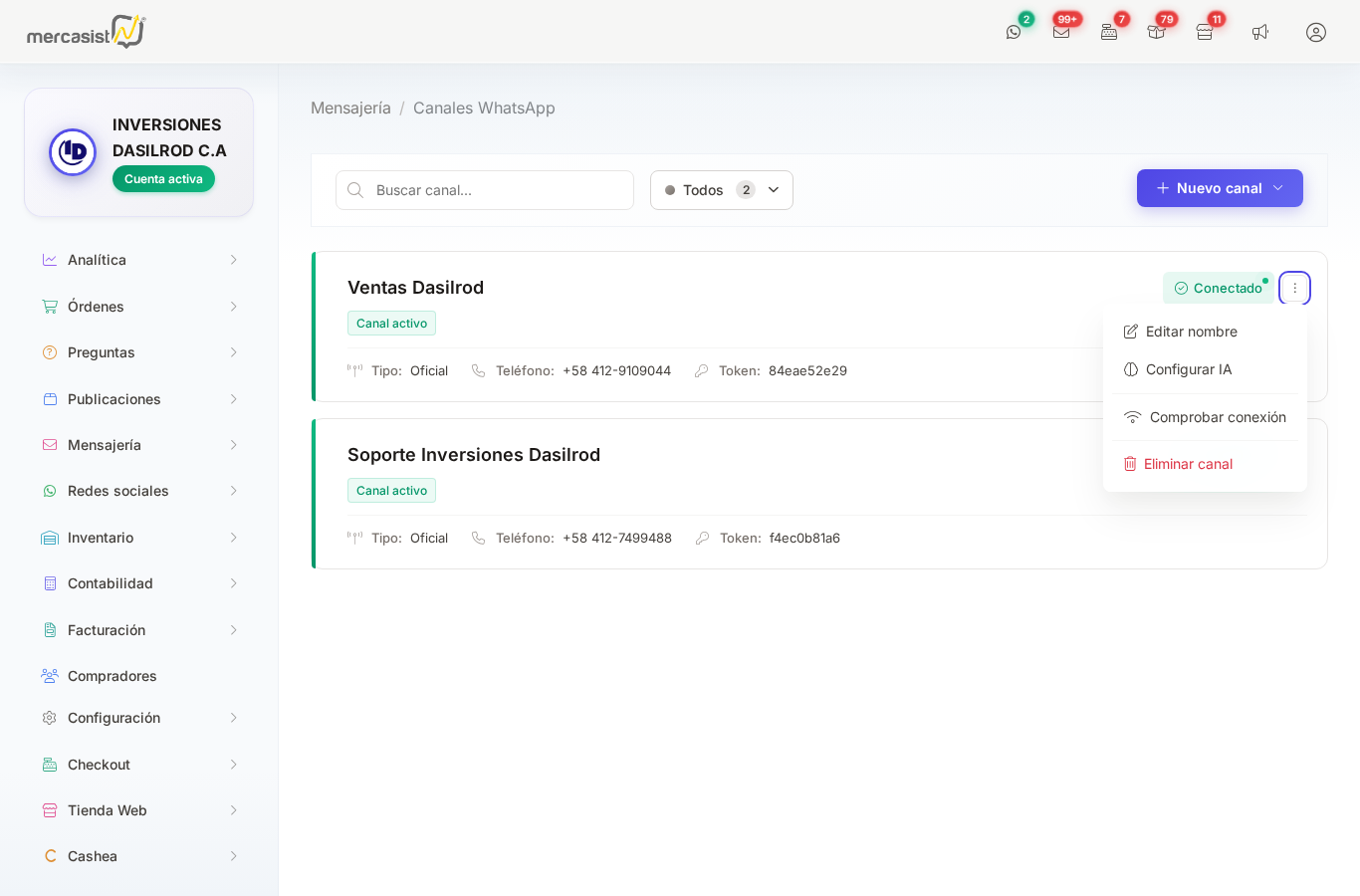The image size is (1360, 896).
Task: Click the header icon with 79 badge
Action: (1156, 32)
